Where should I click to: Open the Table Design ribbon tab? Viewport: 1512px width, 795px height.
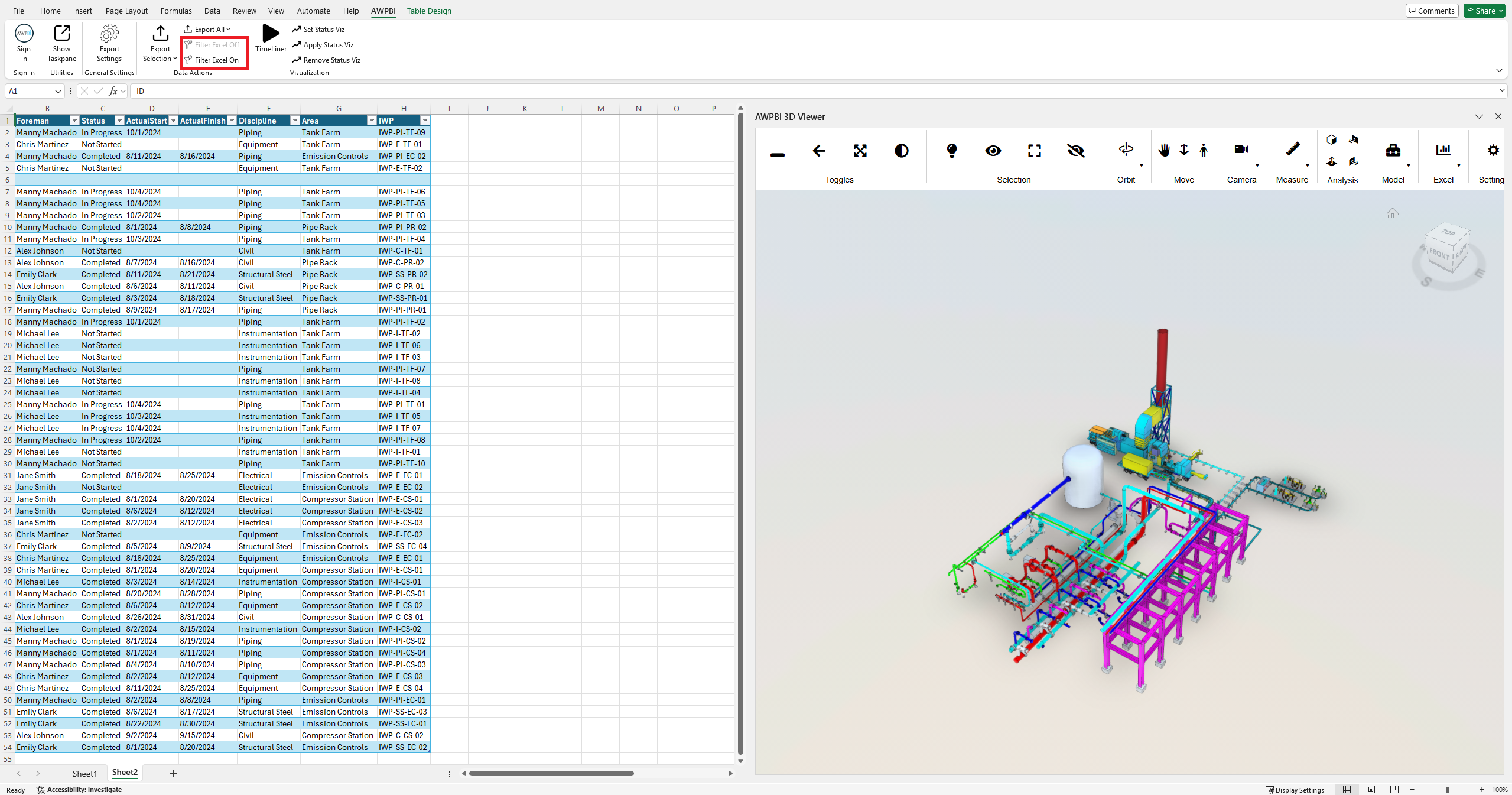[x=429, y=11]
